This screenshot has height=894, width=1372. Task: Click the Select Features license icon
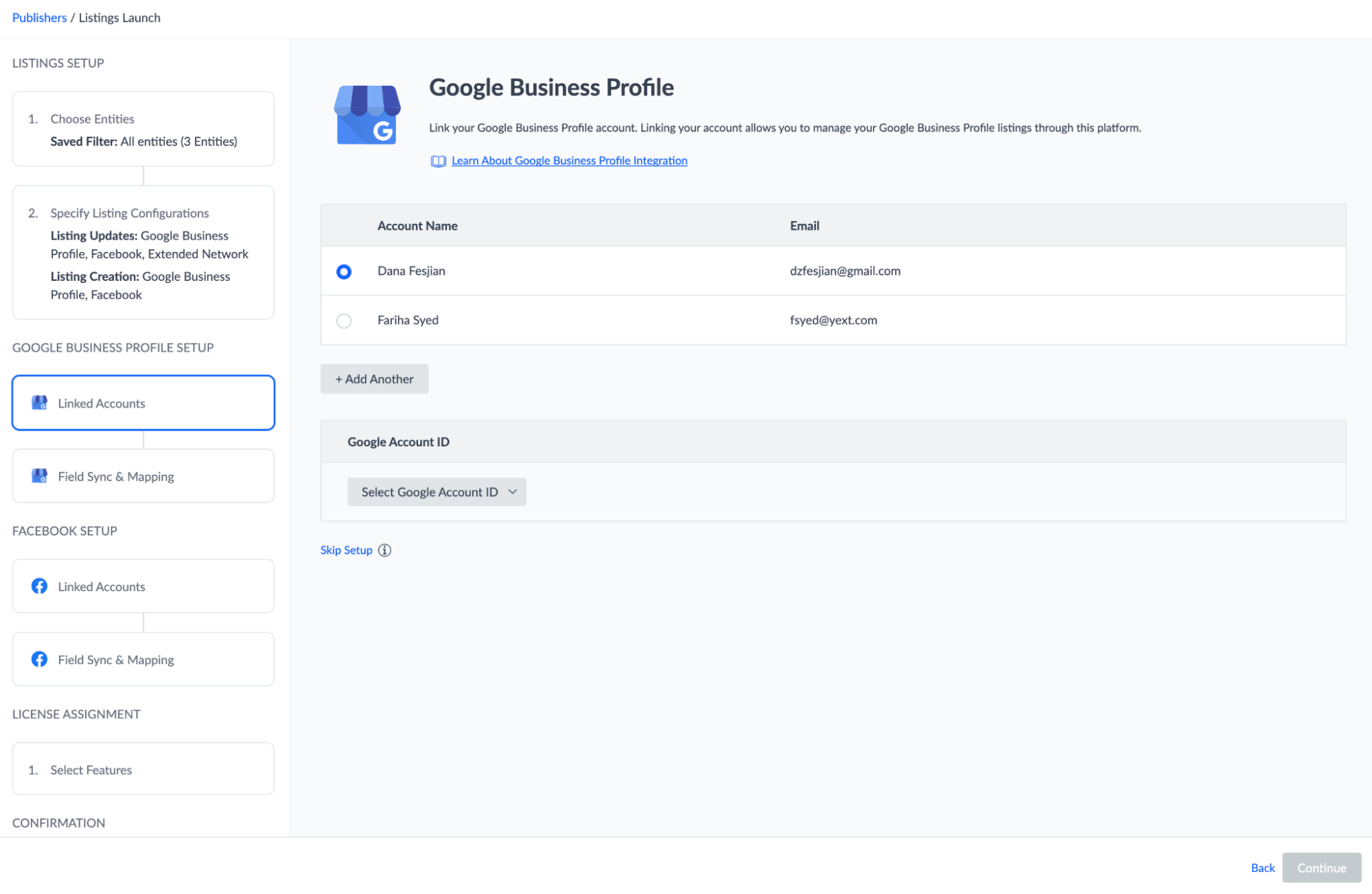[x=143, y=769]
